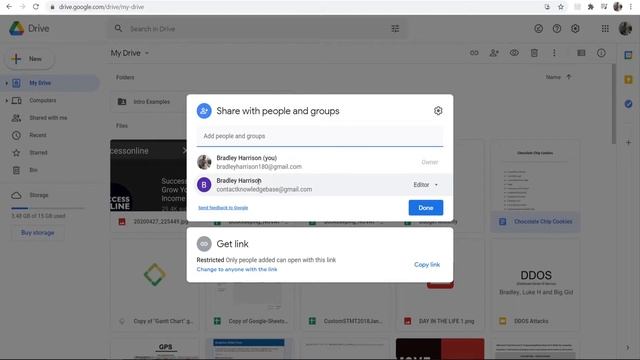This screenshot has width=640, height=360.
Task: Hide side panel chevron
Action: [628, 348]
